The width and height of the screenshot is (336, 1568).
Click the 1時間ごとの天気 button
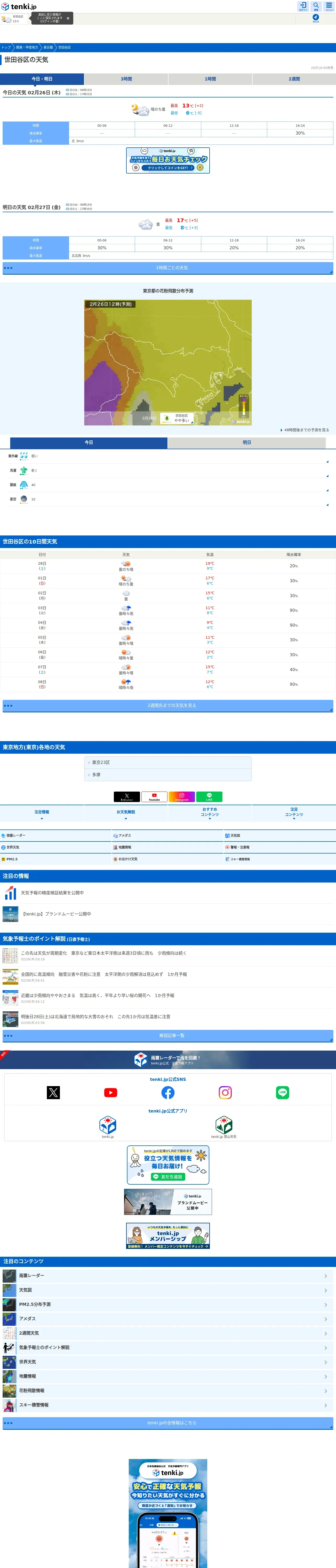pyautogui.click(x=168, y=268)
